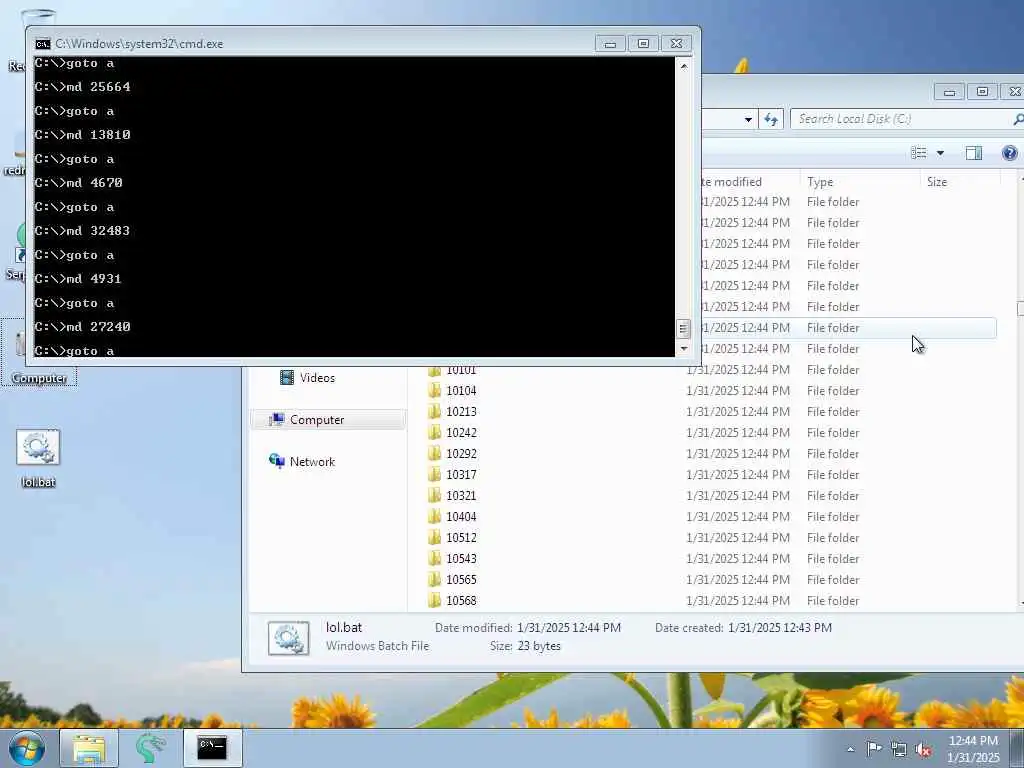Select folder 10104

point(461,391)
